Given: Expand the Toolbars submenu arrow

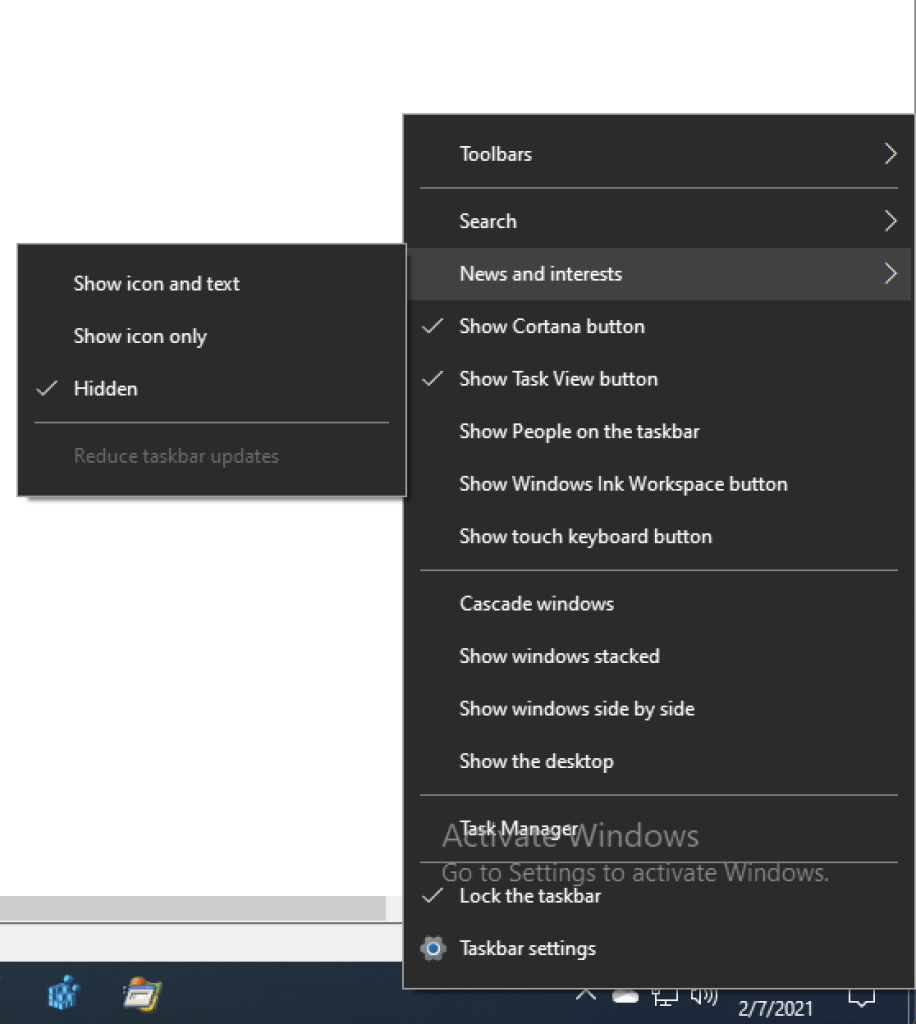Looking at the screenshot, I should [889, 154].
